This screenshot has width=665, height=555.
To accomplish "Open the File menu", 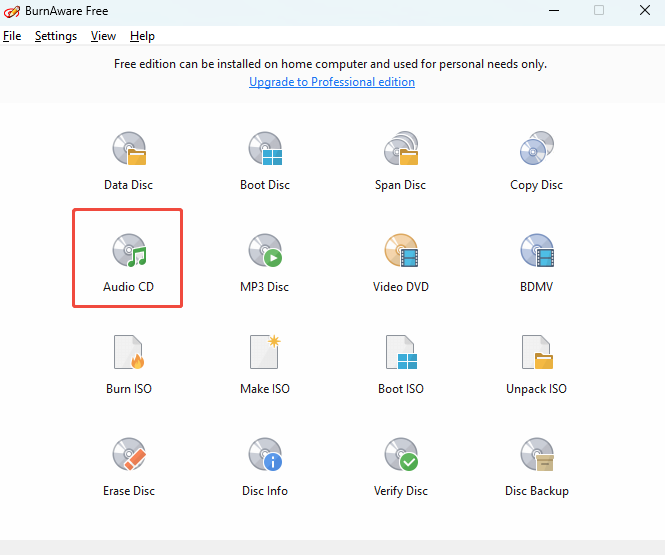I will (12, 36).
